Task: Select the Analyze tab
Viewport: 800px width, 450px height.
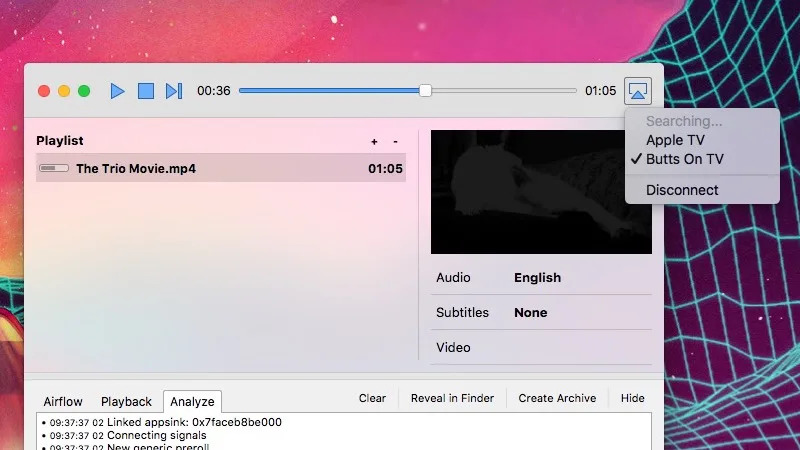Action: click(192, 402)
